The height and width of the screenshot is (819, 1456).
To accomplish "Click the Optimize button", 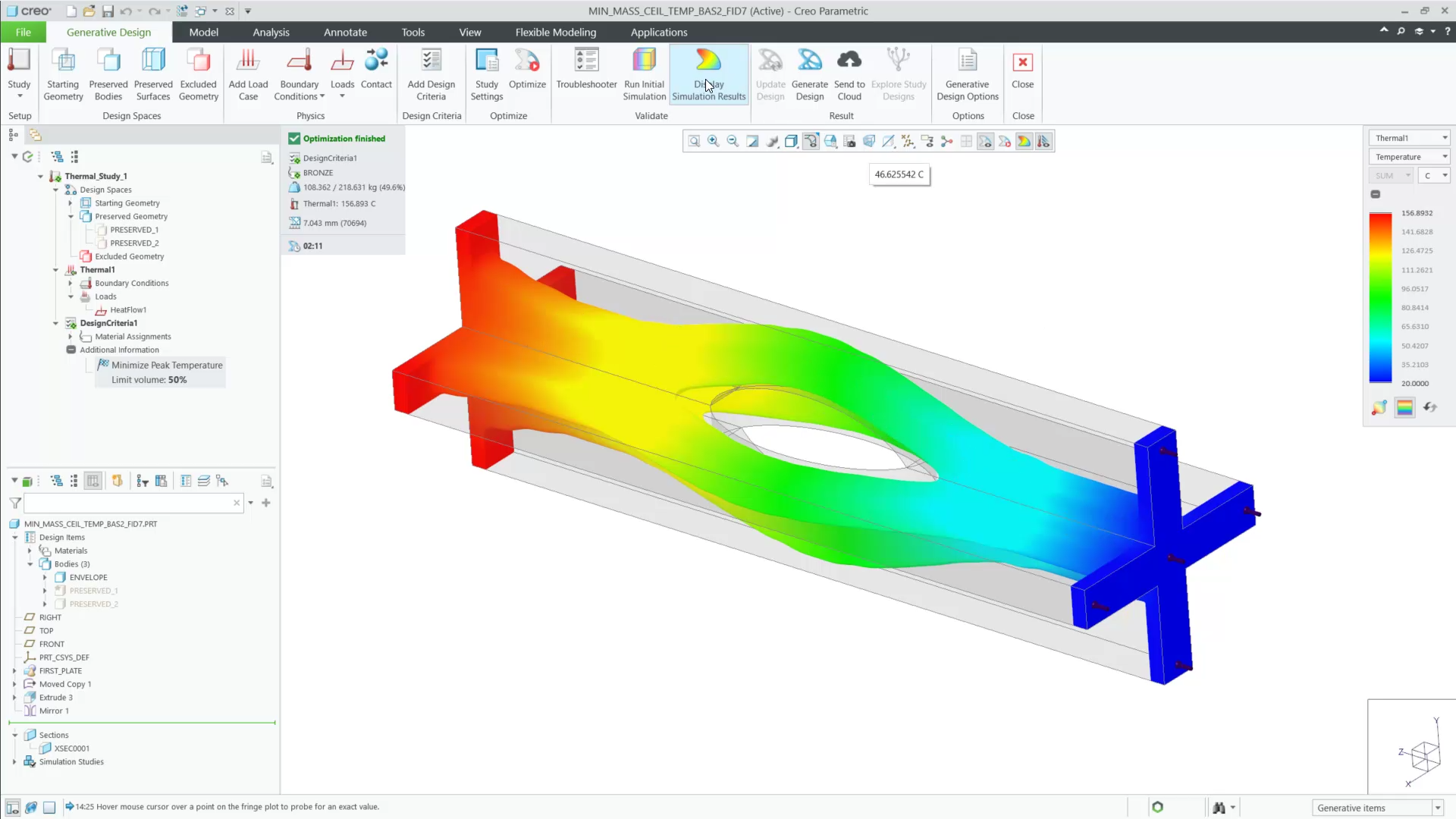I will pyautogui.click(x=527, y=72).
